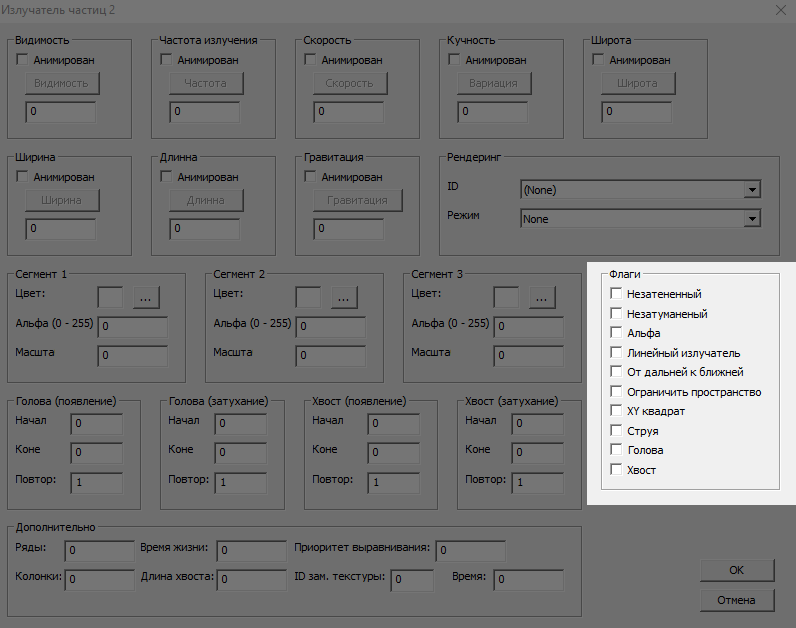The width and height of the screenshot is (796, 628).
Task: Focus the Видимость value field
Action: pyautogui.click(x=60, y=112)
